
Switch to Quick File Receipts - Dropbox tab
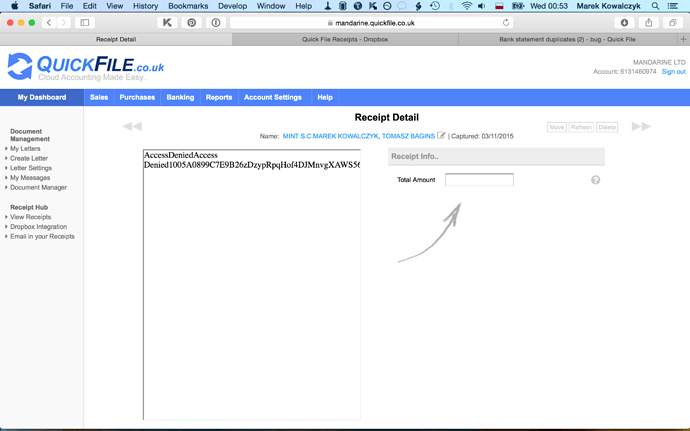point(344,39)
